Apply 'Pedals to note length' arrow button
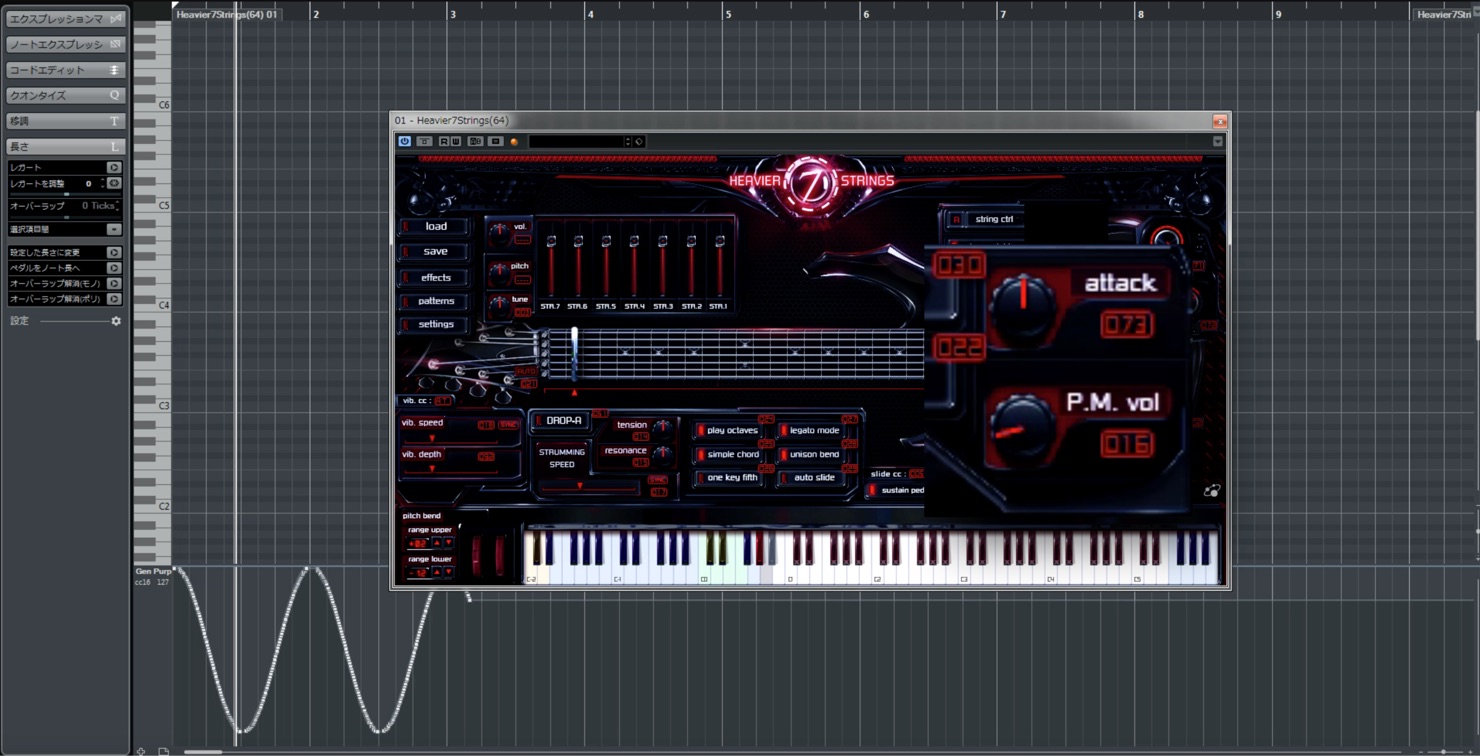The image size is (1480, 756). click(x=114, y=268)
